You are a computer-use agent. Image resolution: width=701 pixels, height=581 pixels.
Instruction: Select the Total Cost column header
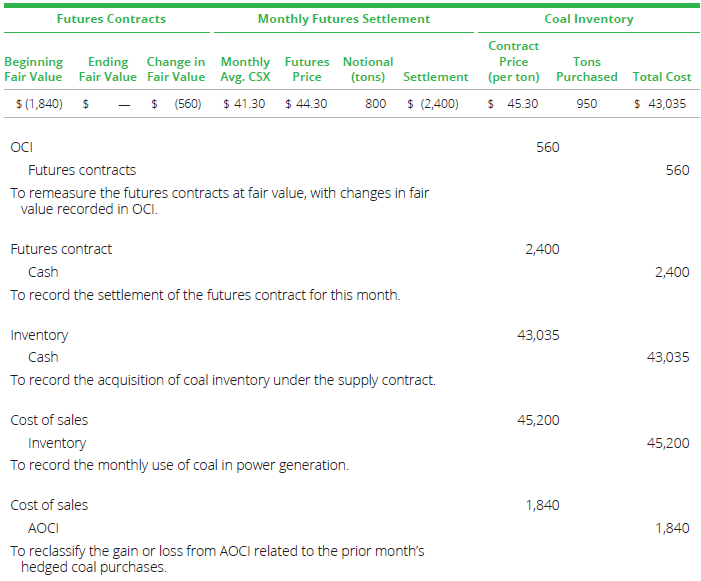coord(662,76)
